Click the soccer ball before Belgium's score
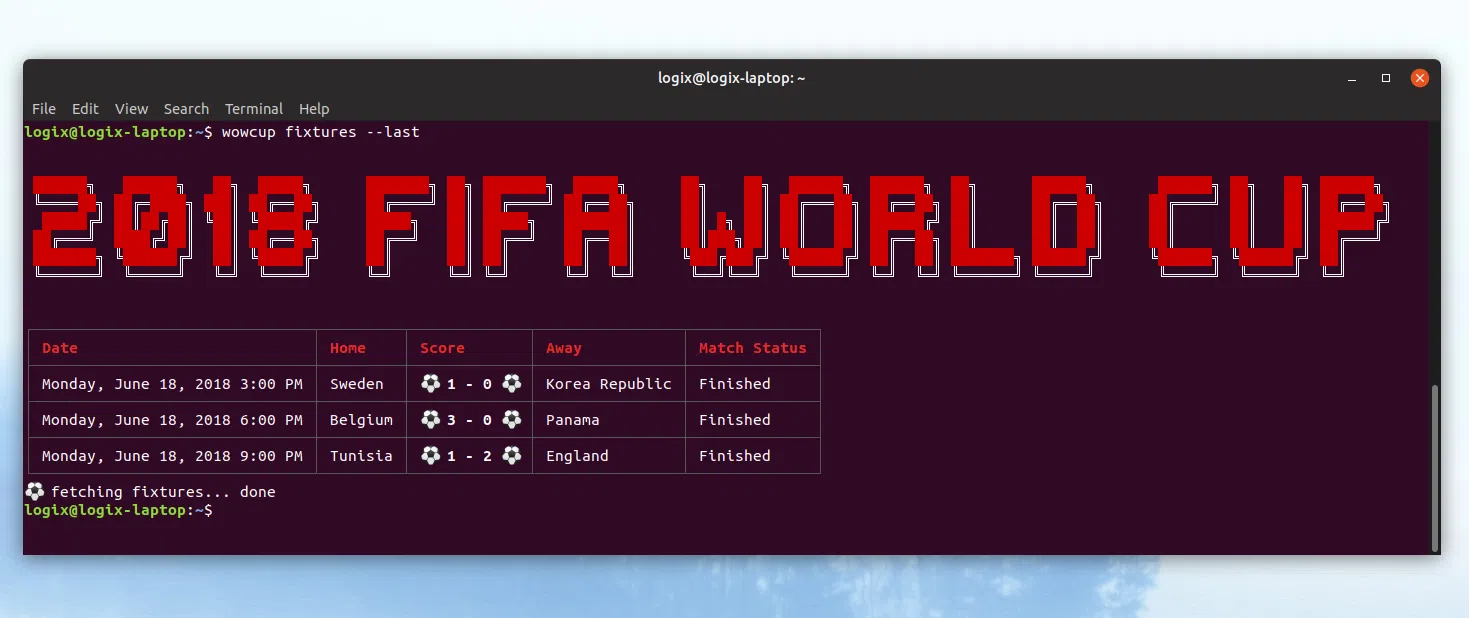The image size is (1469, 618). click(430, 419)
